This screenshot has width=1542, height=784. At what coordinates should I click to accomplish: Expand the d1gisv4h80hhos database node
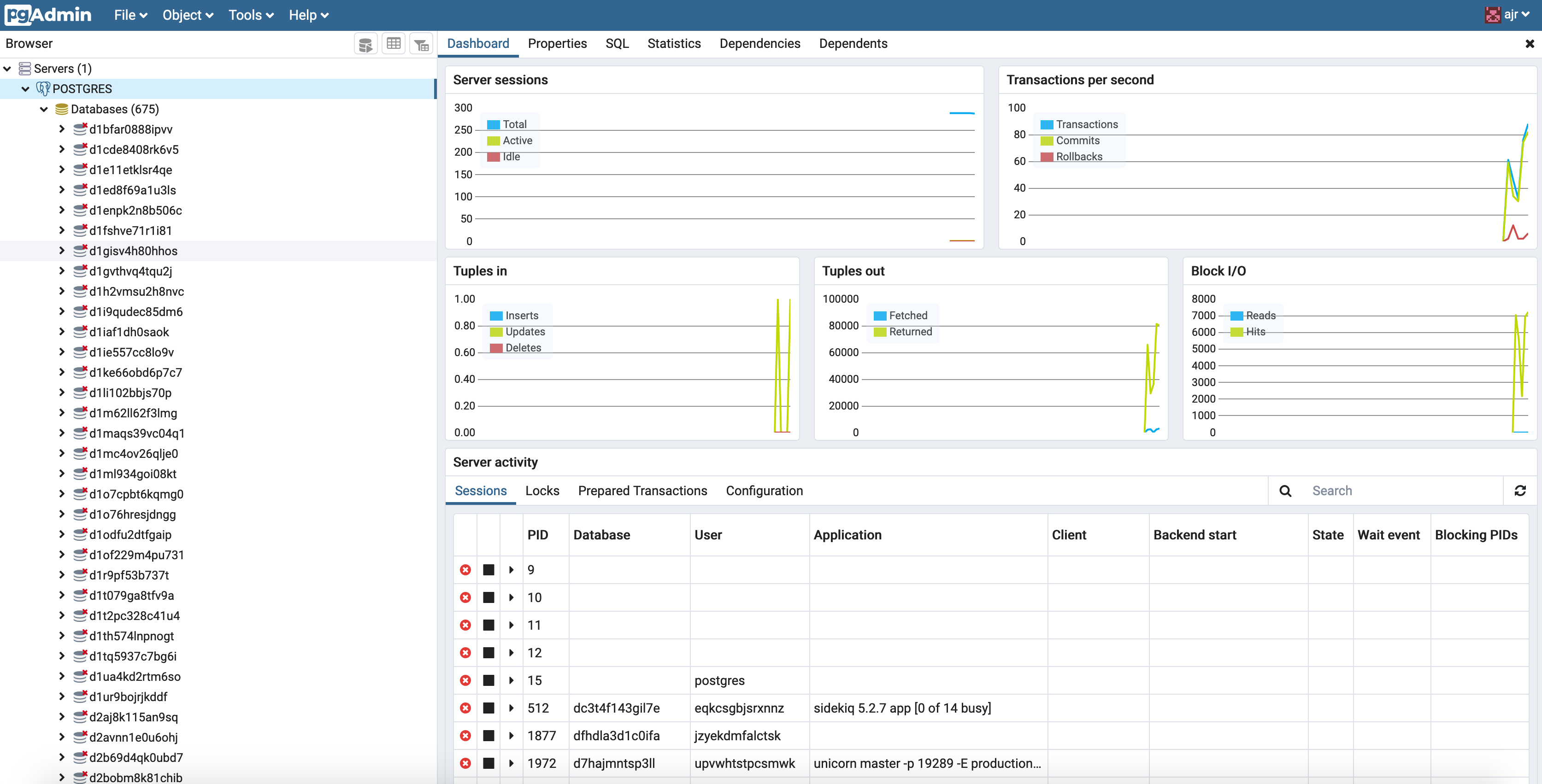click(62, 251)
